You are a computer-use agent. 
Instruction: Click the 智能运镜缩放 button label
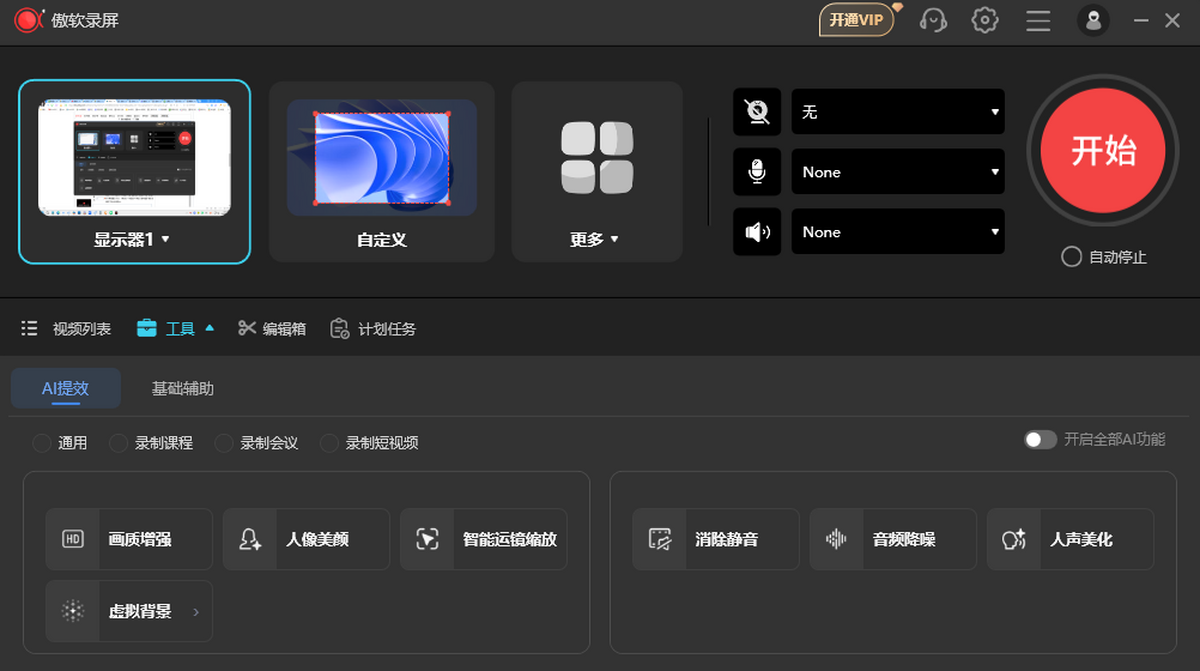(510, 540)
